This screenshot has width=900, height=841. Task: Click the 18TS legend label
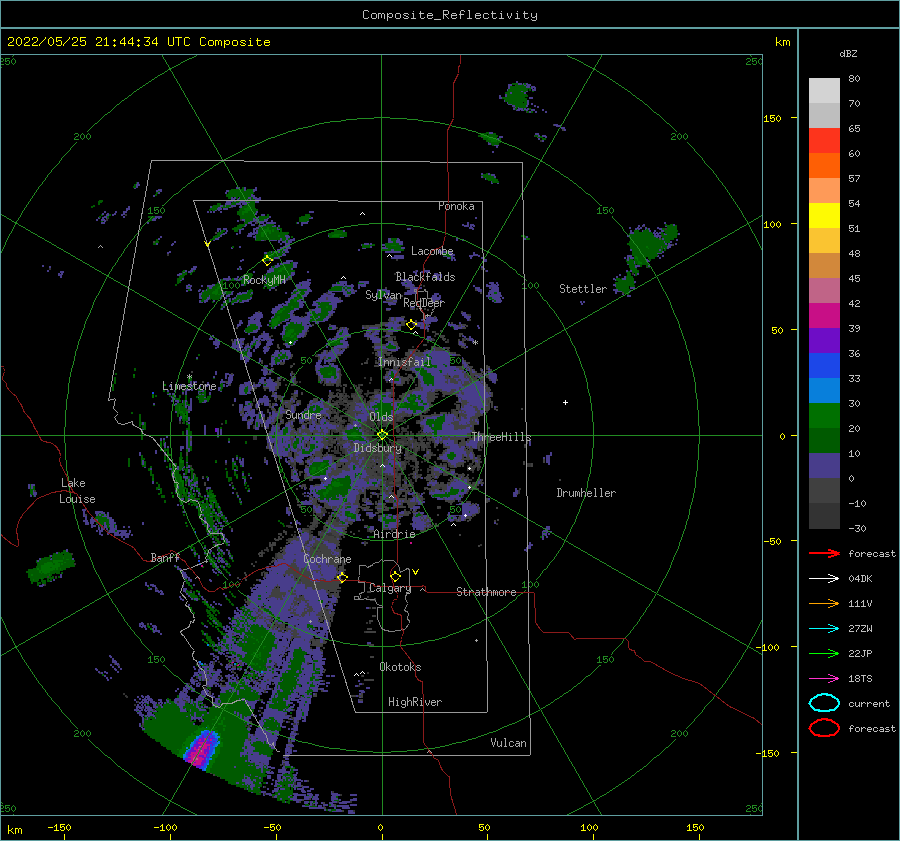pos(860,679)
